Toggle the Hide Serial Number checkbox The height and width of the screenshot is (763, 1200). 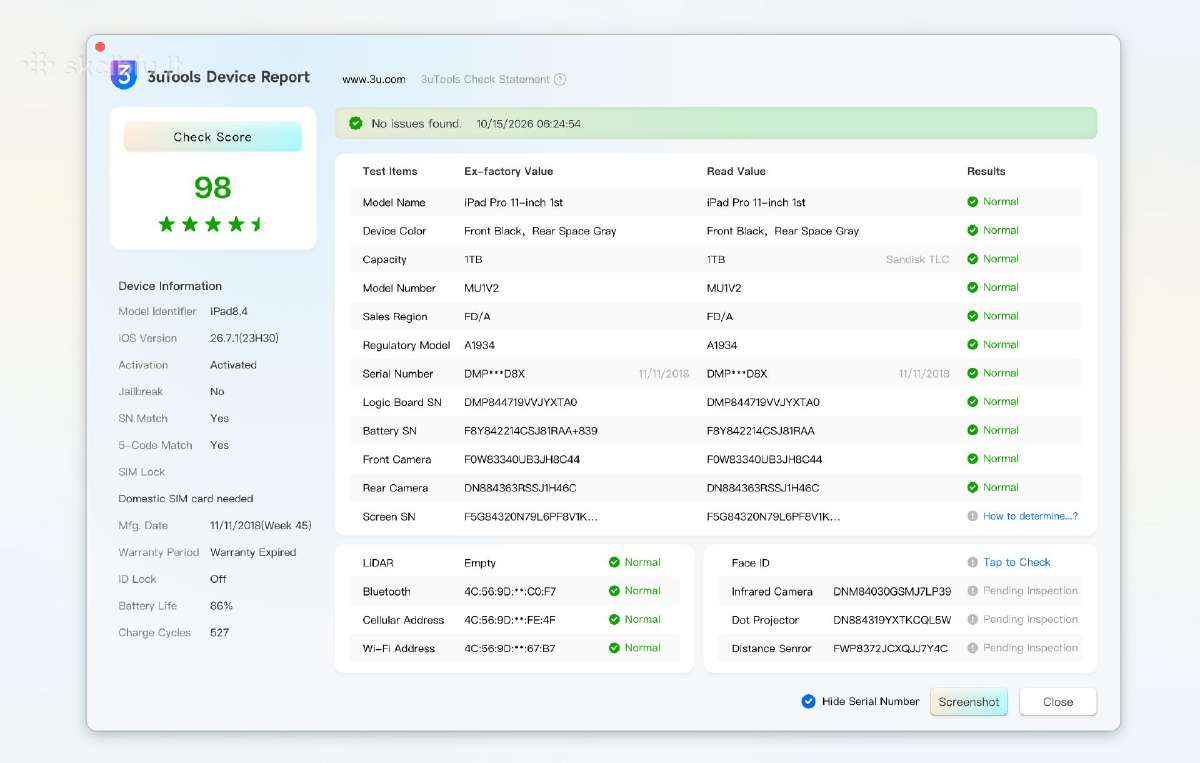tap(808, 702)
